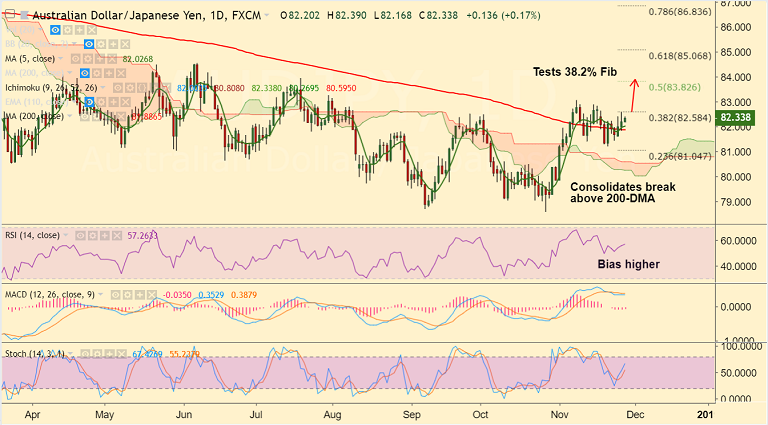
Task: Click the MA (5, close) legend label
Action: [x=30, y=59]
